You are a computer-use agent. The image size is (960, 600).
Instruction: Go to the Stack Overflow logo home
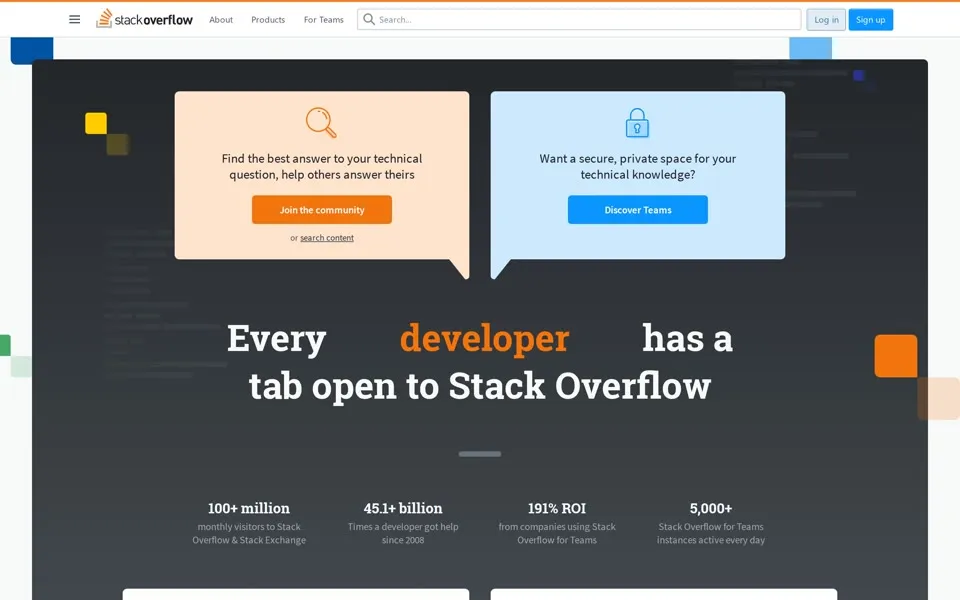tap(144, 19)
